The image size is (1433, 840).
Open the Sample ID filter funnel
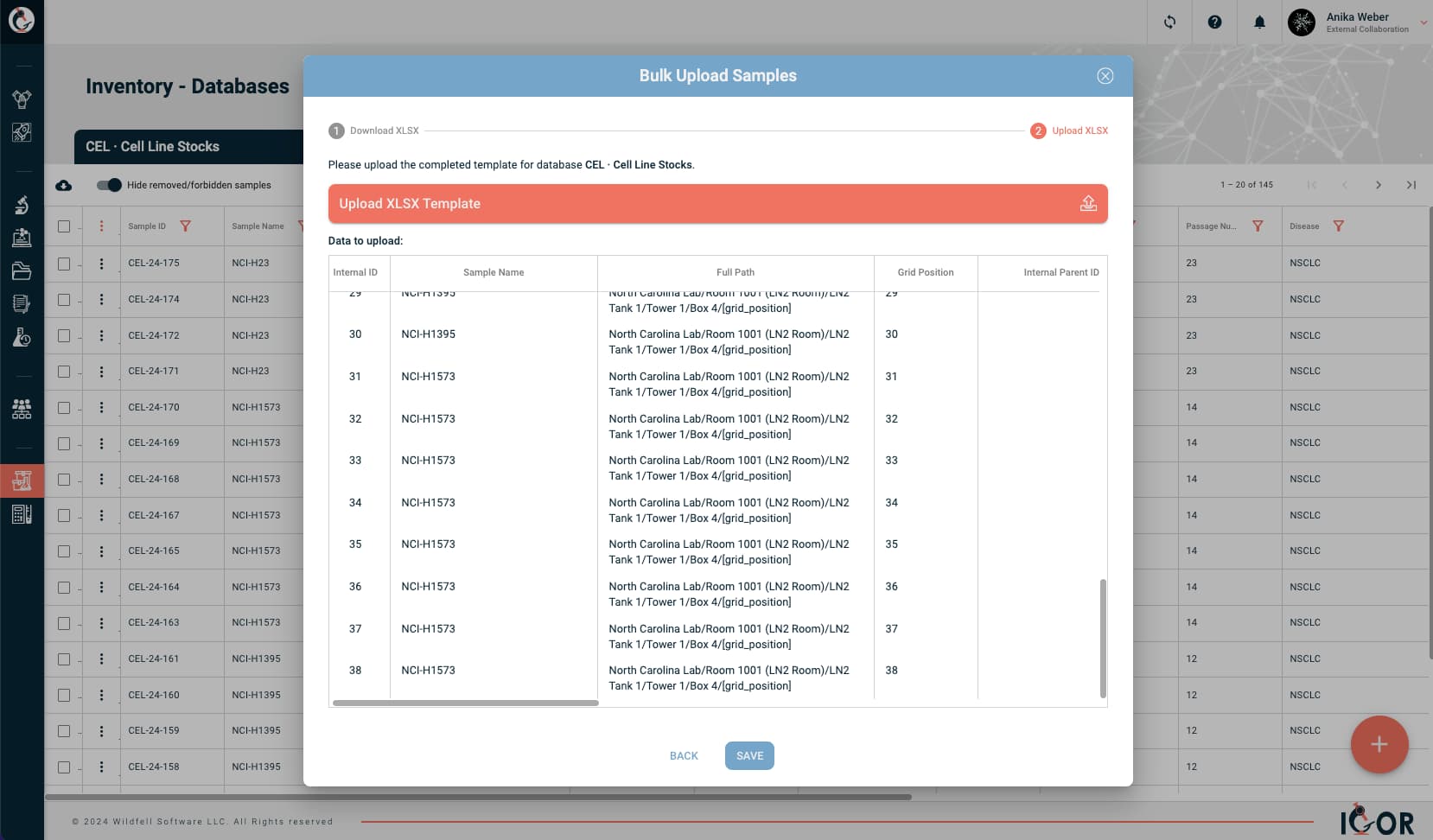tap(186, 226)
